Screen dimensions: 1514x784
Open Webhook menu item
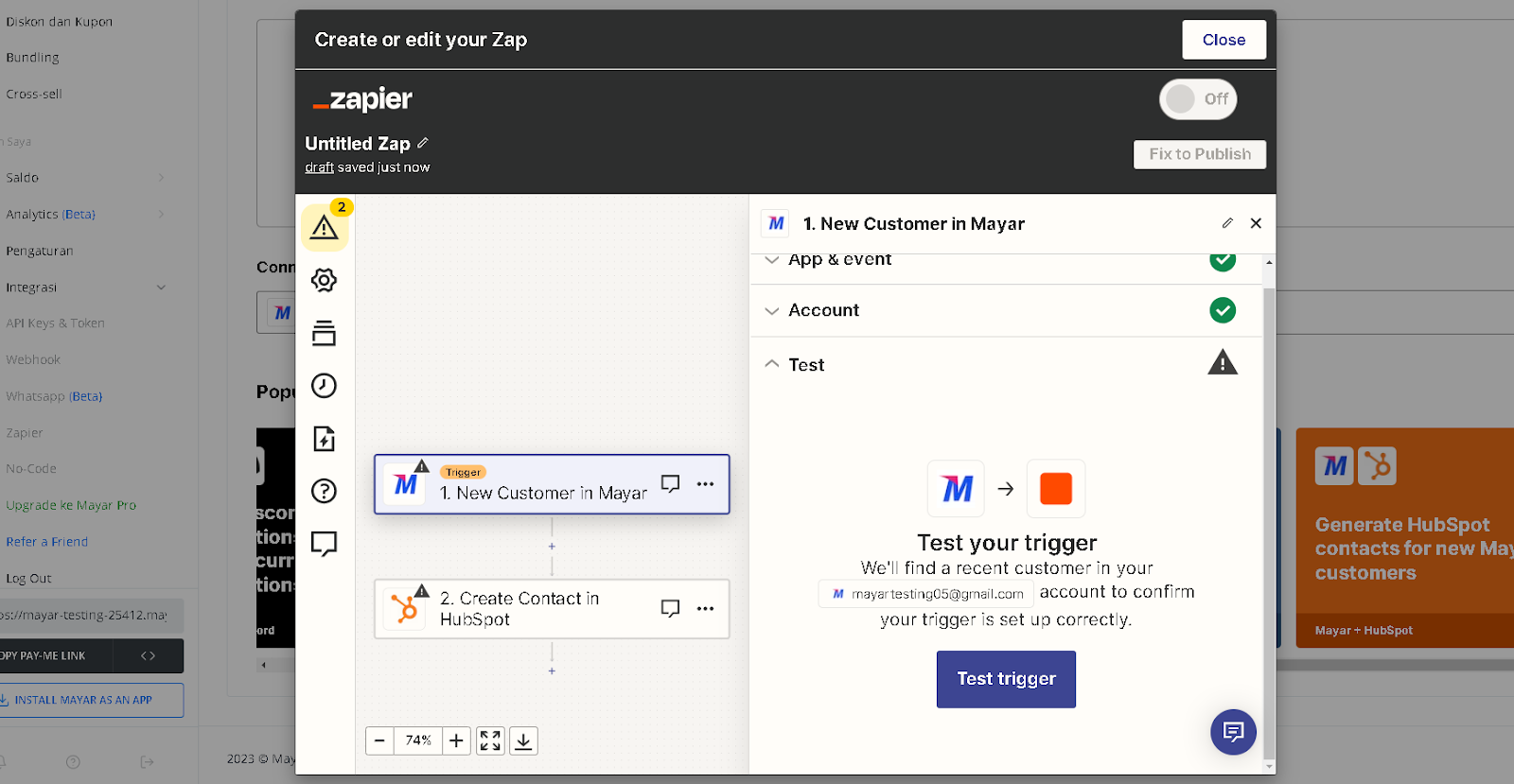tap(33, 360)
